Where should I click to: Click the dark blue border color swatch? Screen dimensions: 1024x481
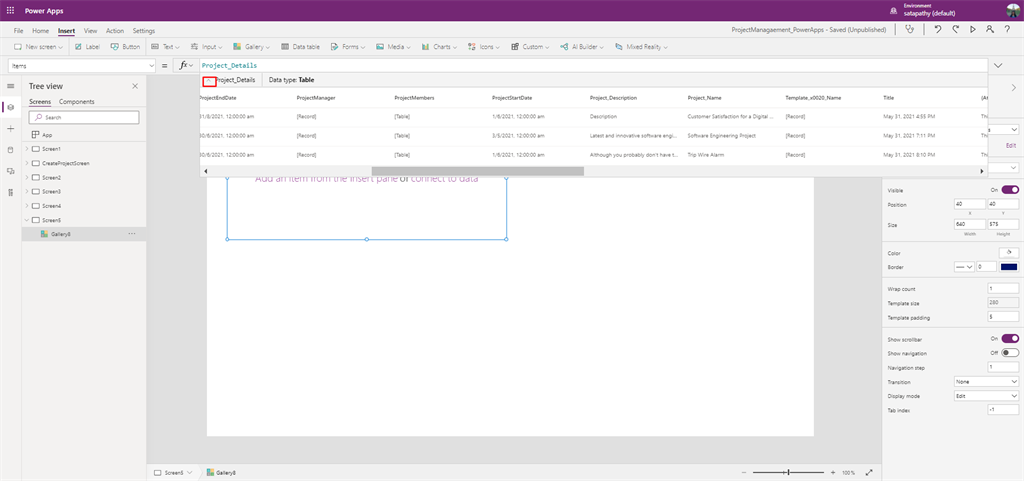[1008, 267]
